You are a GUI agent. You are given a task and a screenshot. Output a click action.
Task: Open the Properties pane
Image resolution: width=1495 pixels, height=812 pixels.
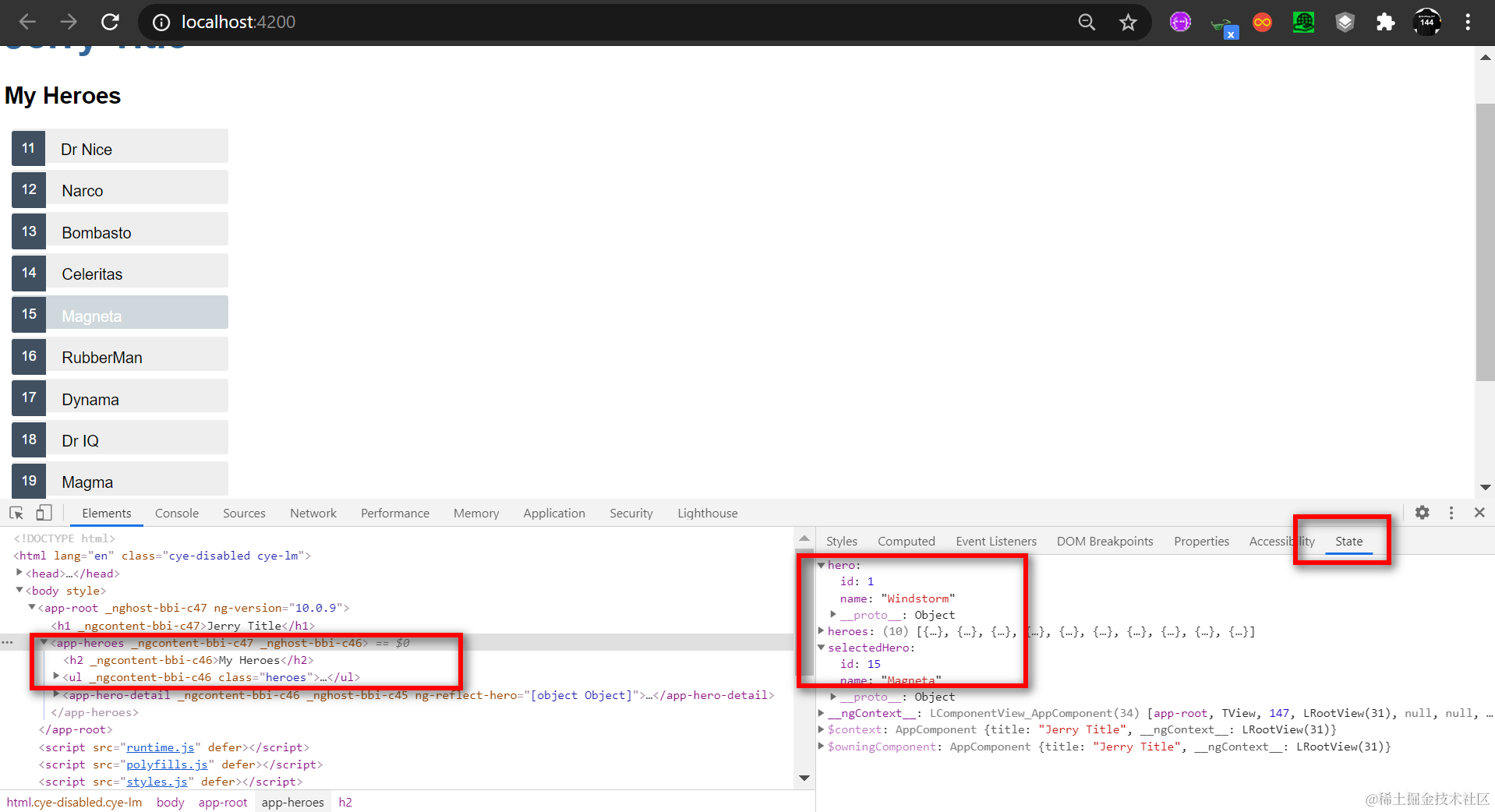coord(1201,542)
